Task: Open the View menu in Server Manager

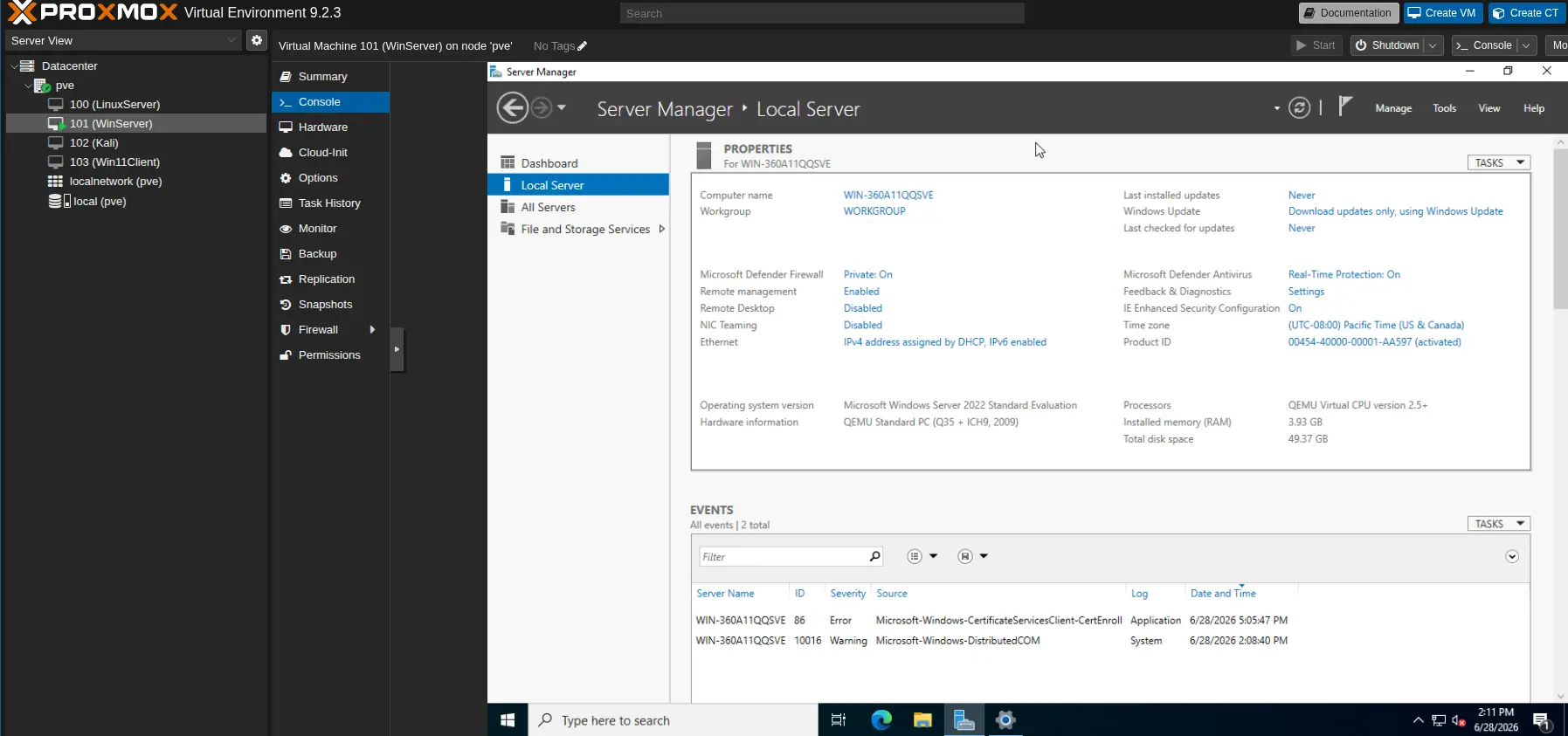Action: click(x=1489, y=108)
